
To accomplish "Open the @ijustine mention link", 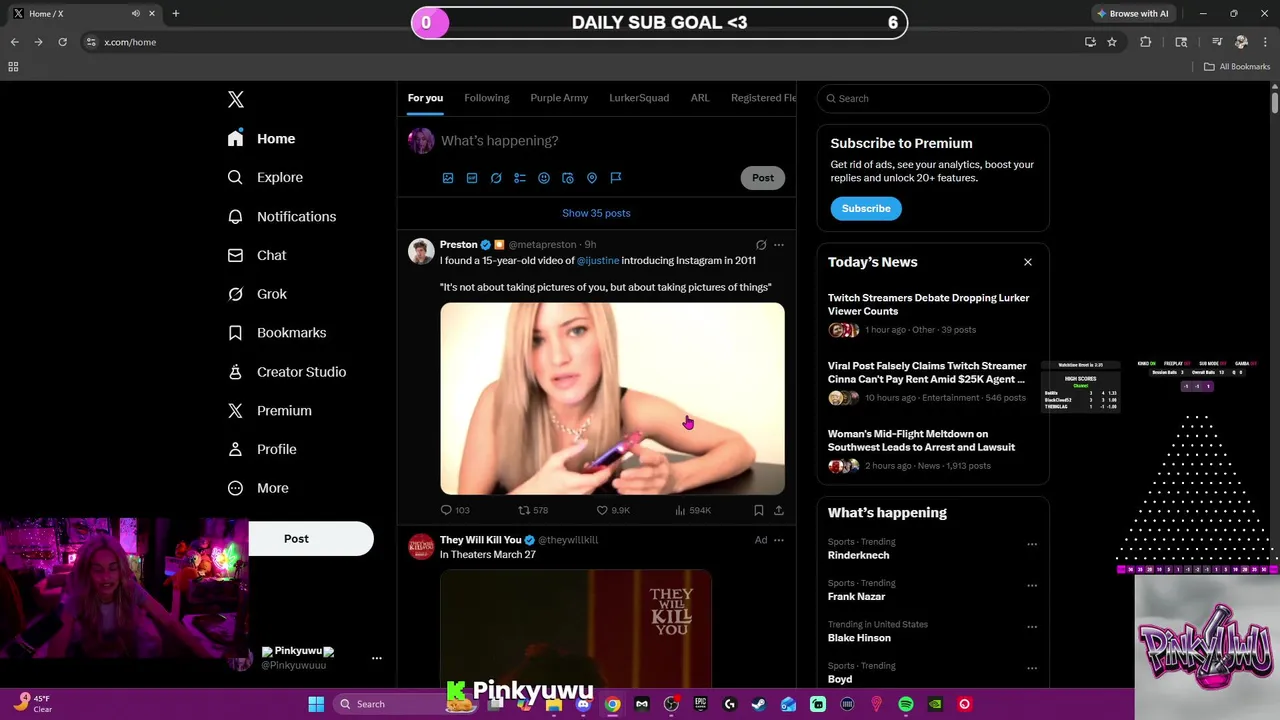I will click(598, 260).
